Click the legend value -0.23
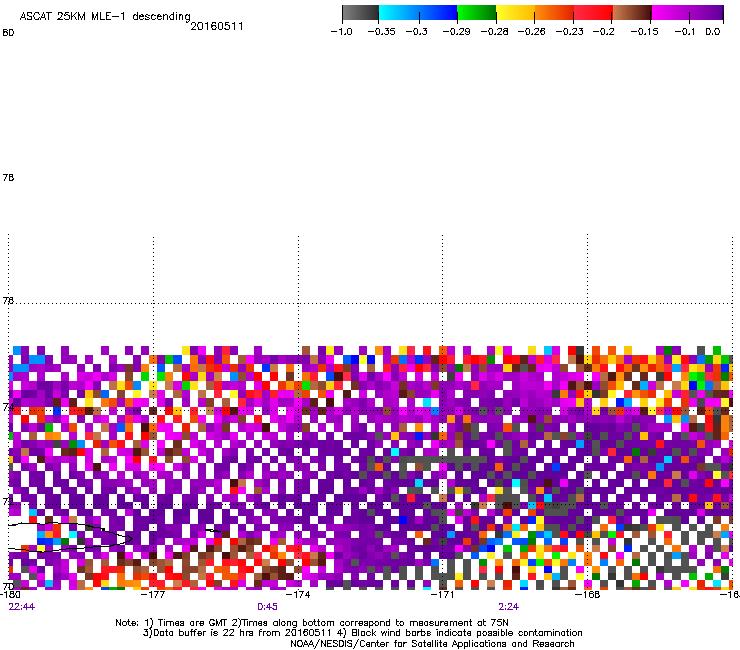 click(570, 32)
